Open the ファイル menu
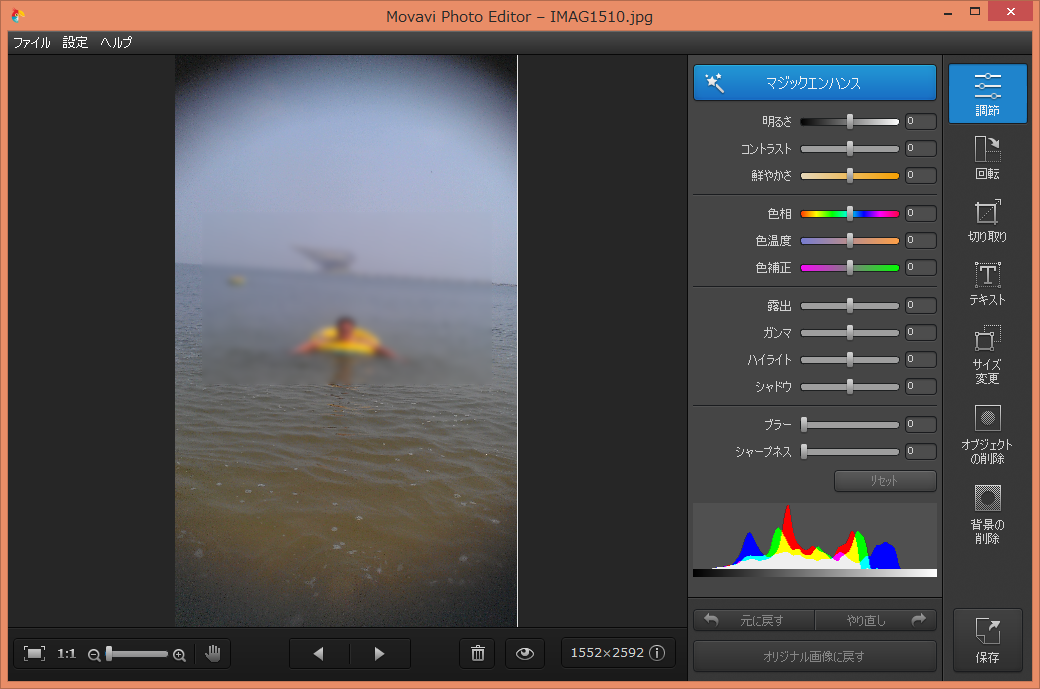Image resolution: width=1040 pixels, height=689 pixels. pyautogui.click(x=32, y=42)
